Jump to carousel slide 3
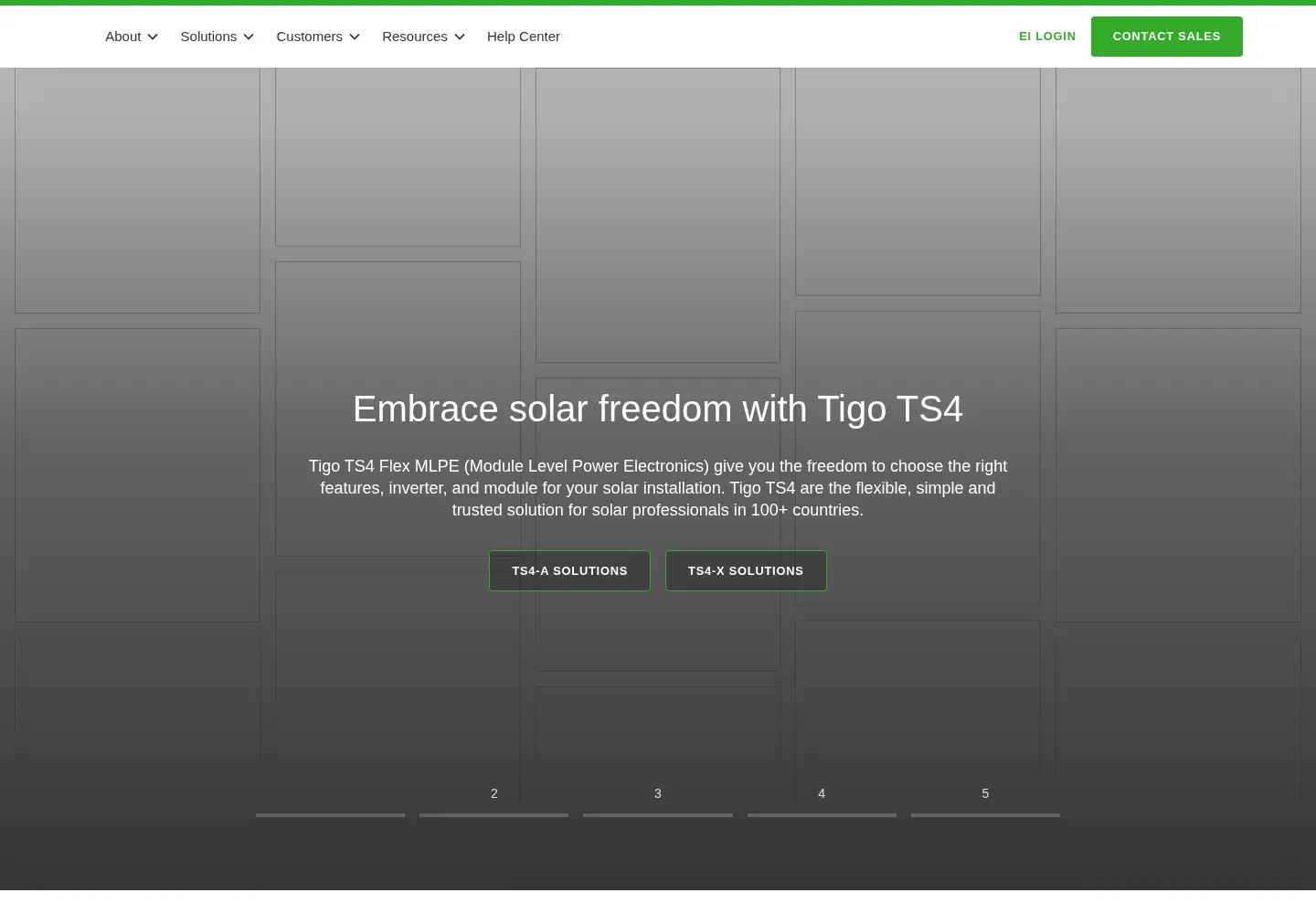Viewport: 1316px width, 914px height. point(658,800)
